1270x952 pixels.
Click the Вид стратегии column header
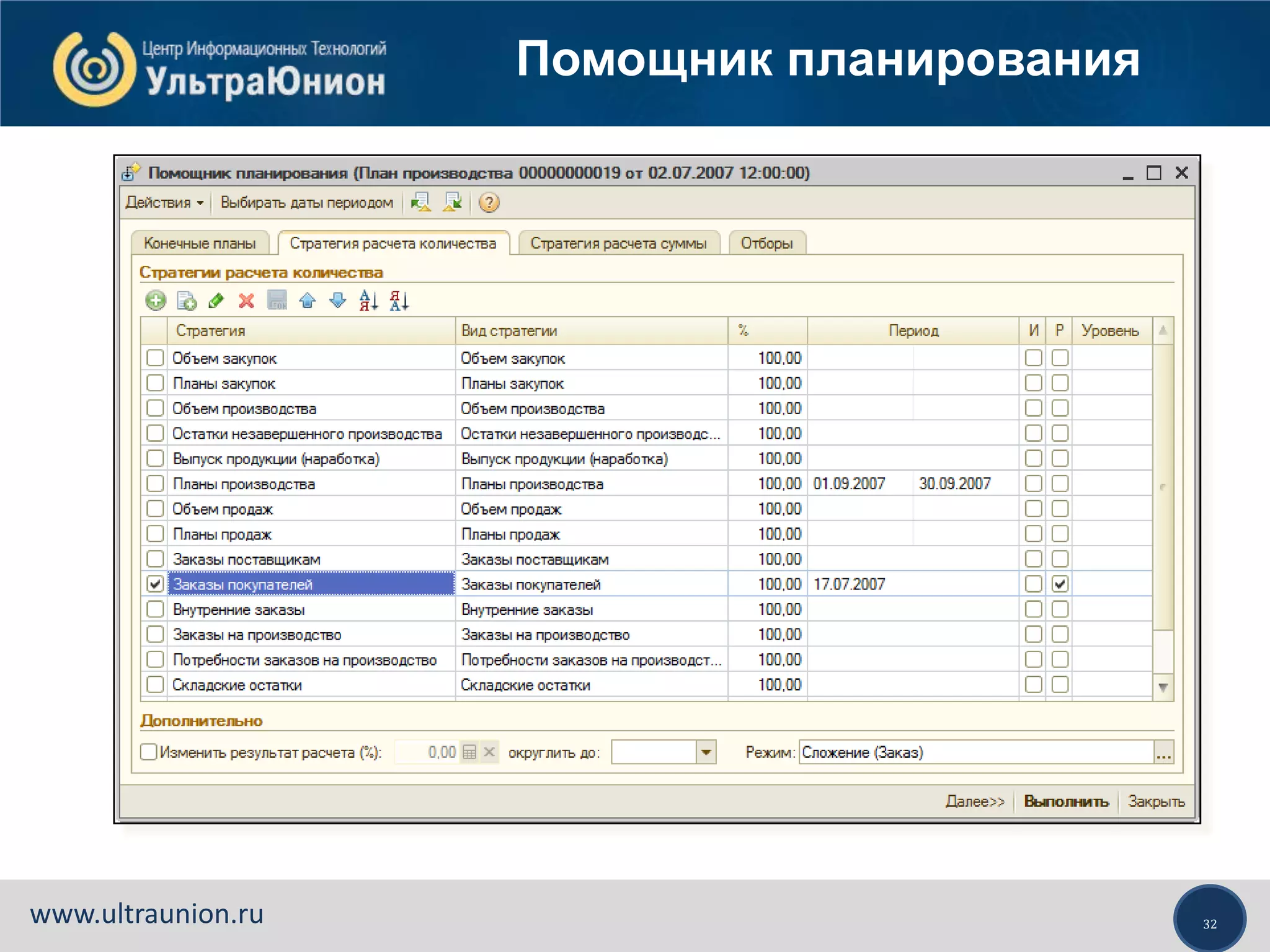click(592, 330)
